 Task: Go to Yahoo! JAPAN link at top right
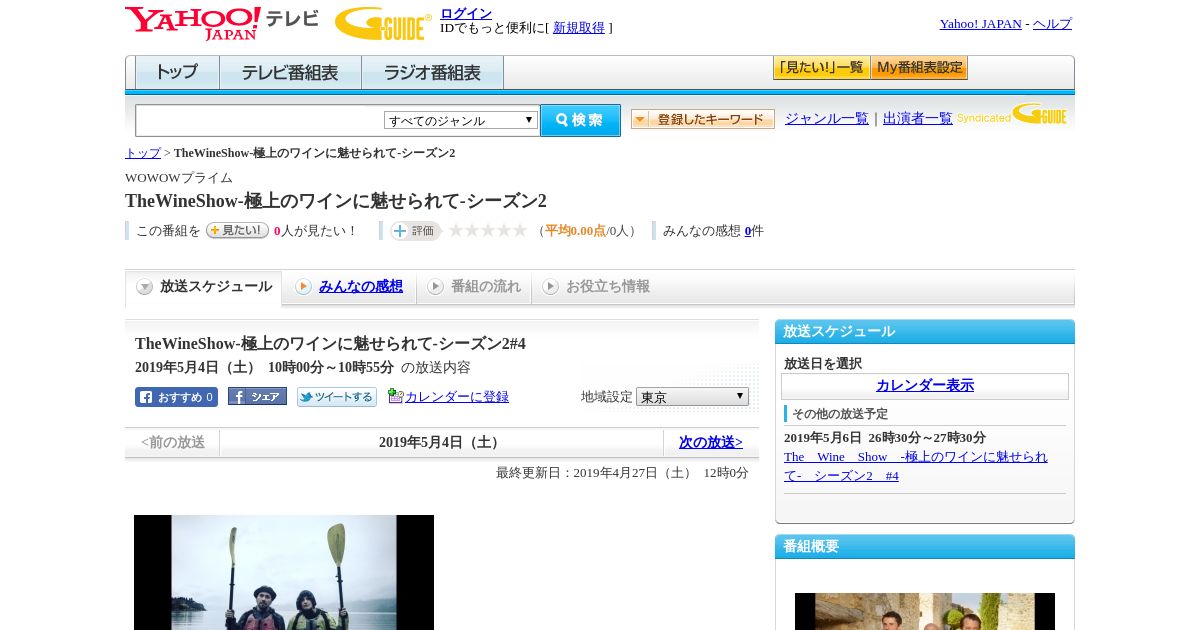coord(980,24)
